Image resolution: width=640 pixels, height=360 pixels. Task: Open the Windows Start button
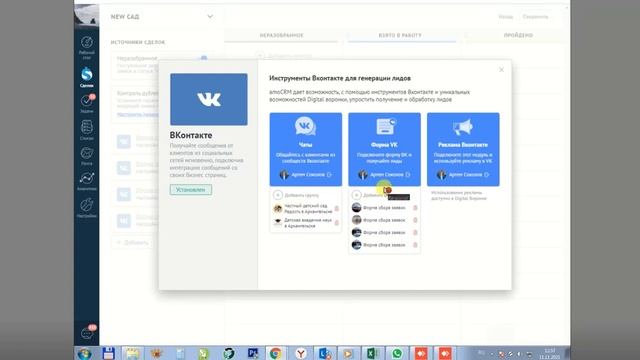85,353
